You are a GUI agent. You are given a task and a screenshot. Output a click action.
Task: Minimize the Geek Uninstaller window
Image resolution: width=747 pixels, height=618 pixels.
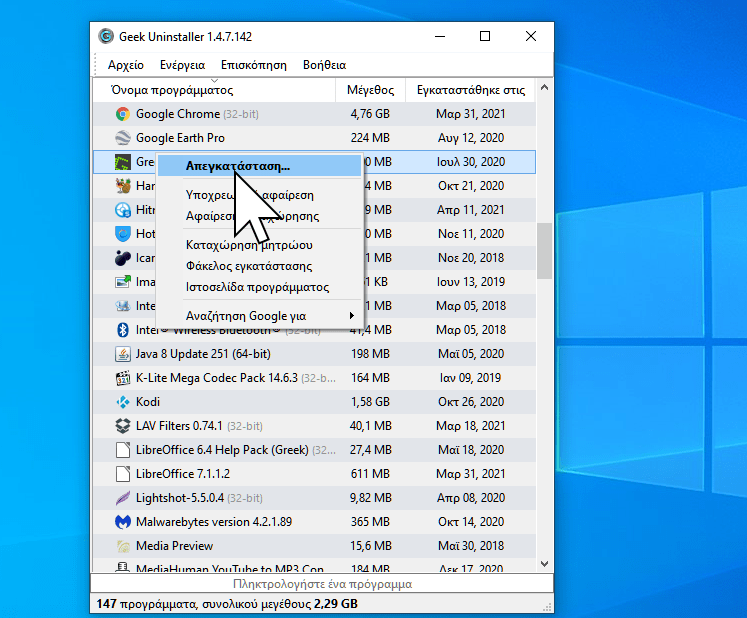click(x=440, y=36)
